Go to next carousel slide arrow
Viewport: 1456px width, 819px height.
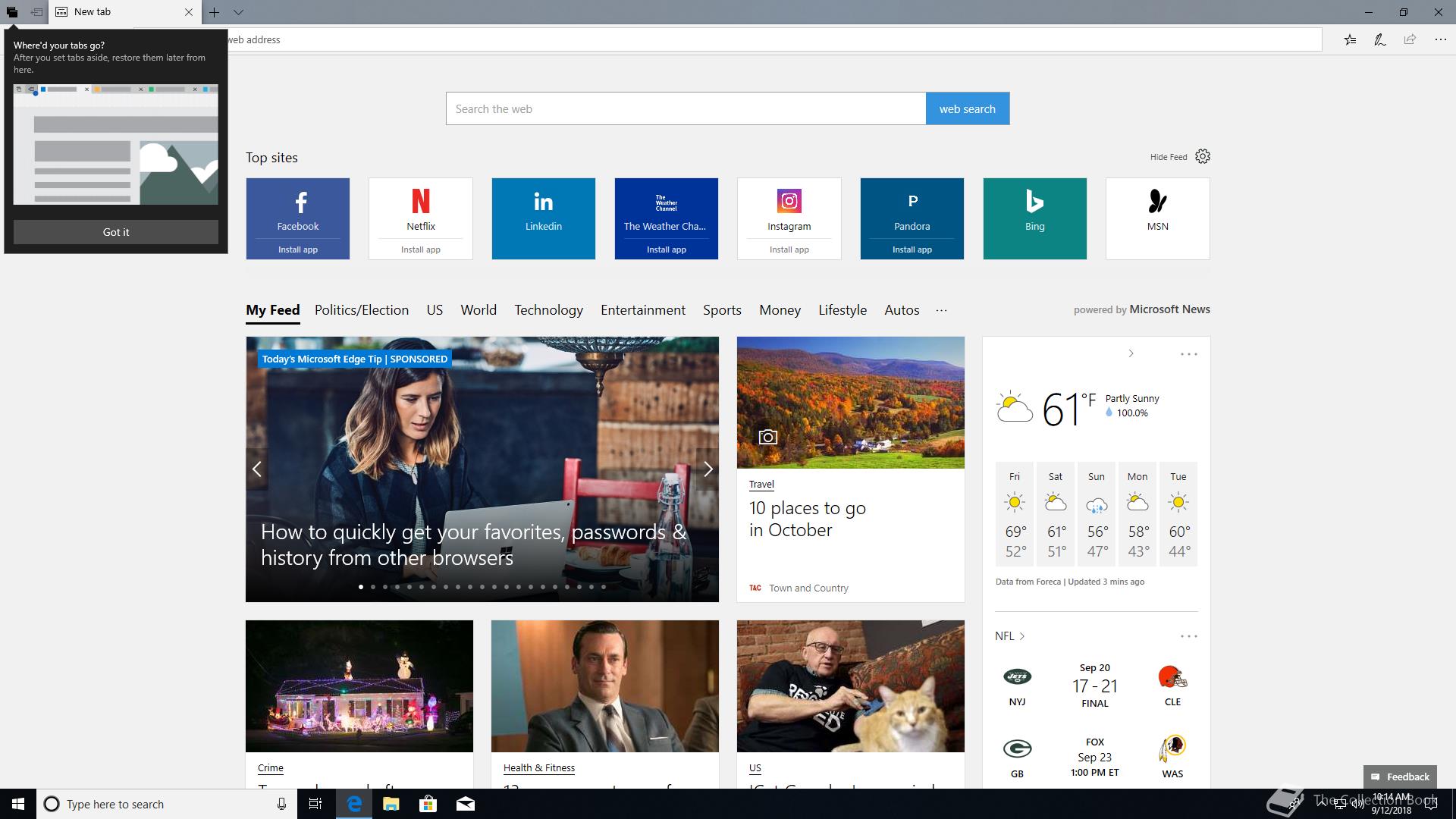[x=708, y=469]
